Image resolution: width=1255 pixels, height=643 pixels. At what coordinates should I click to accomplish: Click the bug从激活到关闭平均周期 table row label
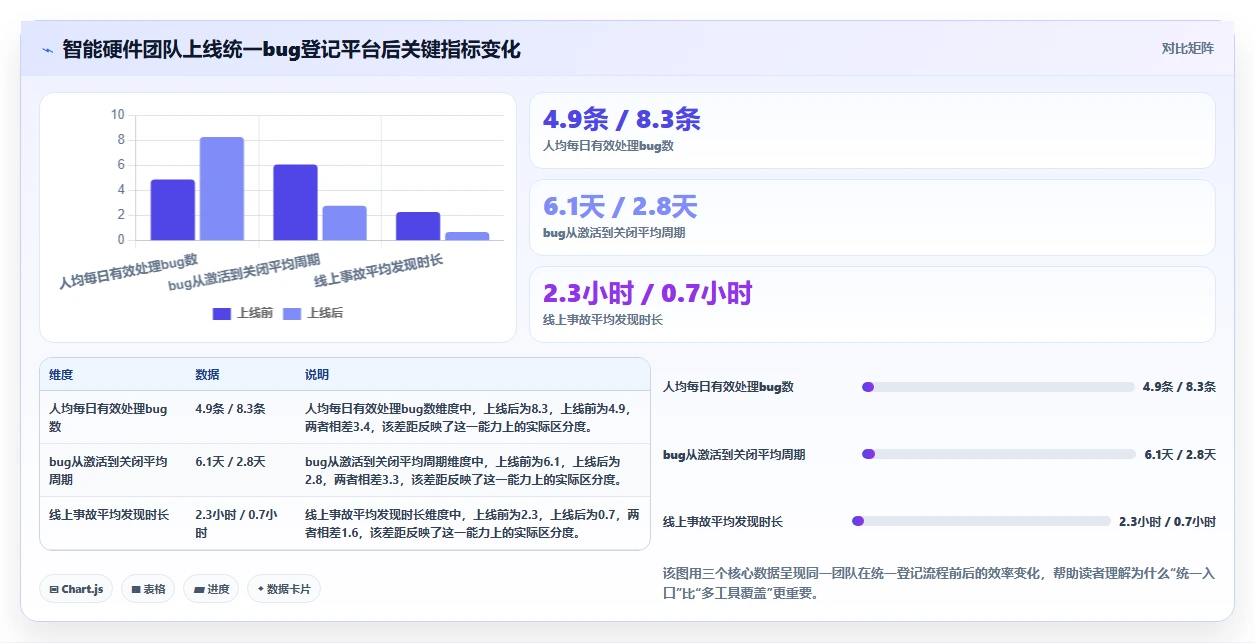coord(108,471)
